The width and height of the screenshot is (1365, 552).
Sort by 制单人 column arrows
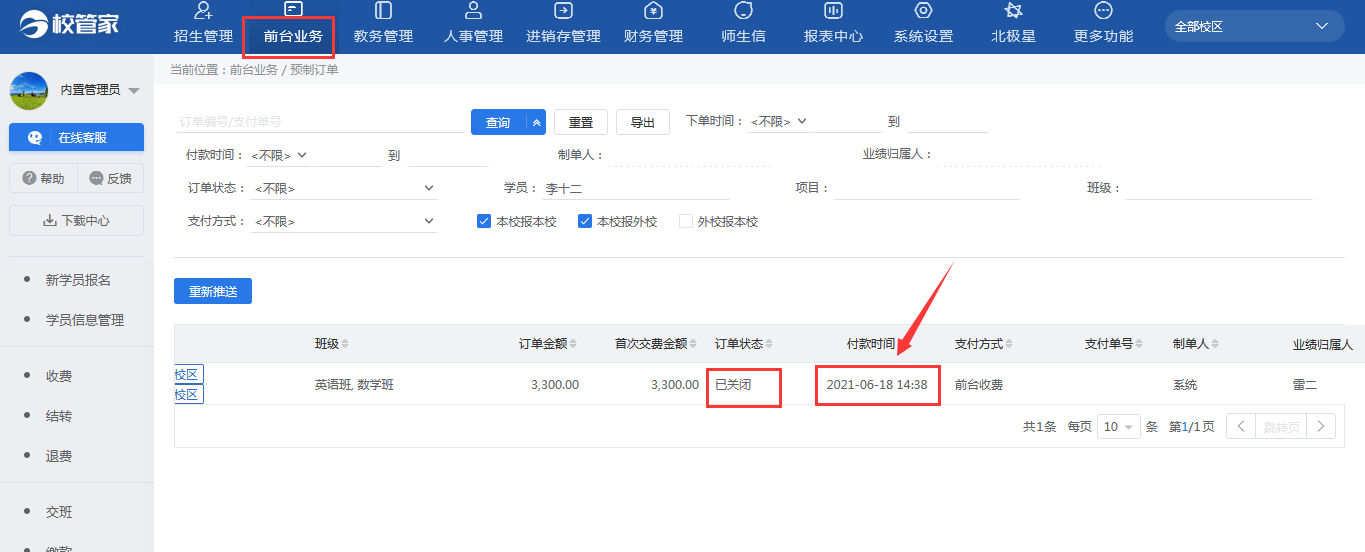click(1215, 344)
